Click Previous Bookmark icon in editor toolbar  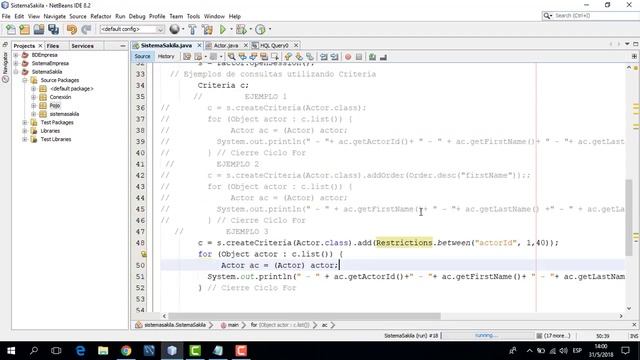click(x=289, y=57)
